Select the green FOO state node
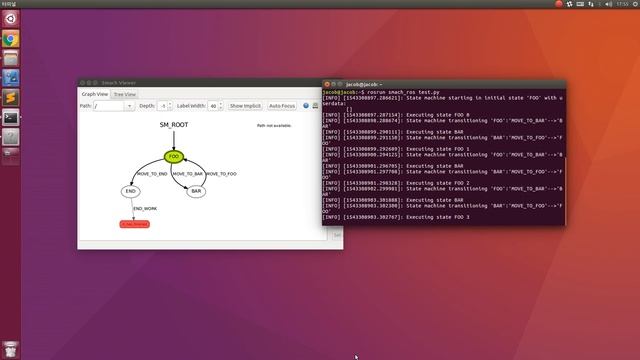Image resolution: width=640 pixels, height=360 pixels. click(x=174, y=156)
